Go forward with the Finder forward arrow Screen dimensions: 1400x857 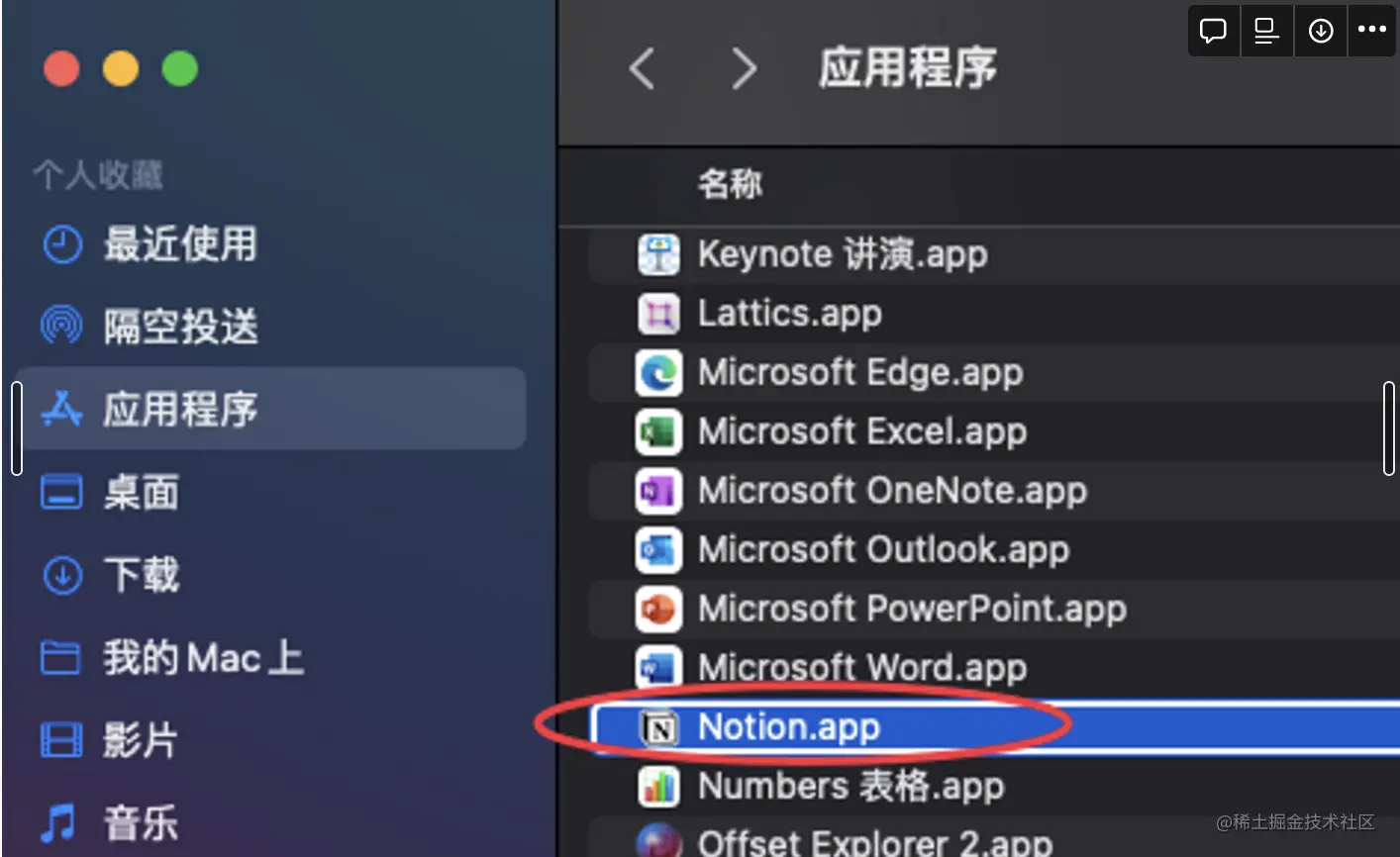pos(743,68)
